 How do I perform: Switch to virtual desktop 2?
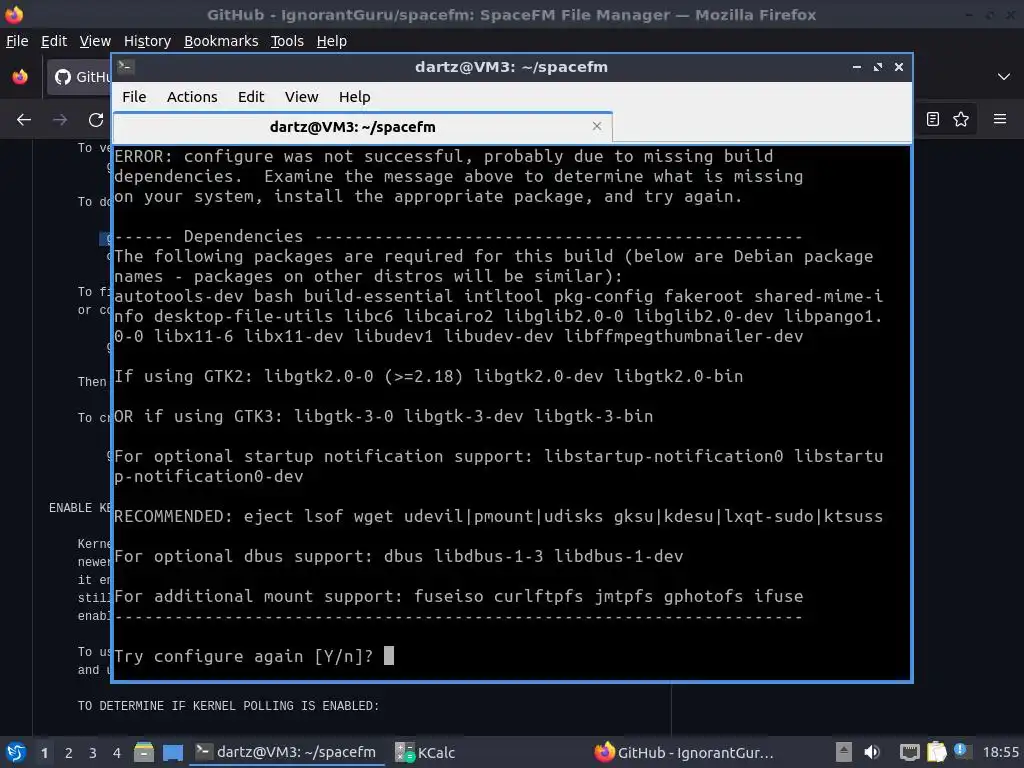[69, 753]
